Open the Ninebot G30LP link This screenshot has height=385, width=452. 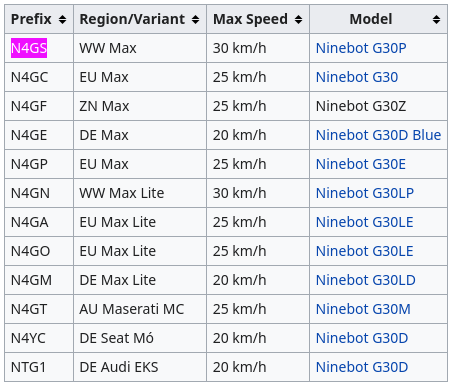(365, 193)
